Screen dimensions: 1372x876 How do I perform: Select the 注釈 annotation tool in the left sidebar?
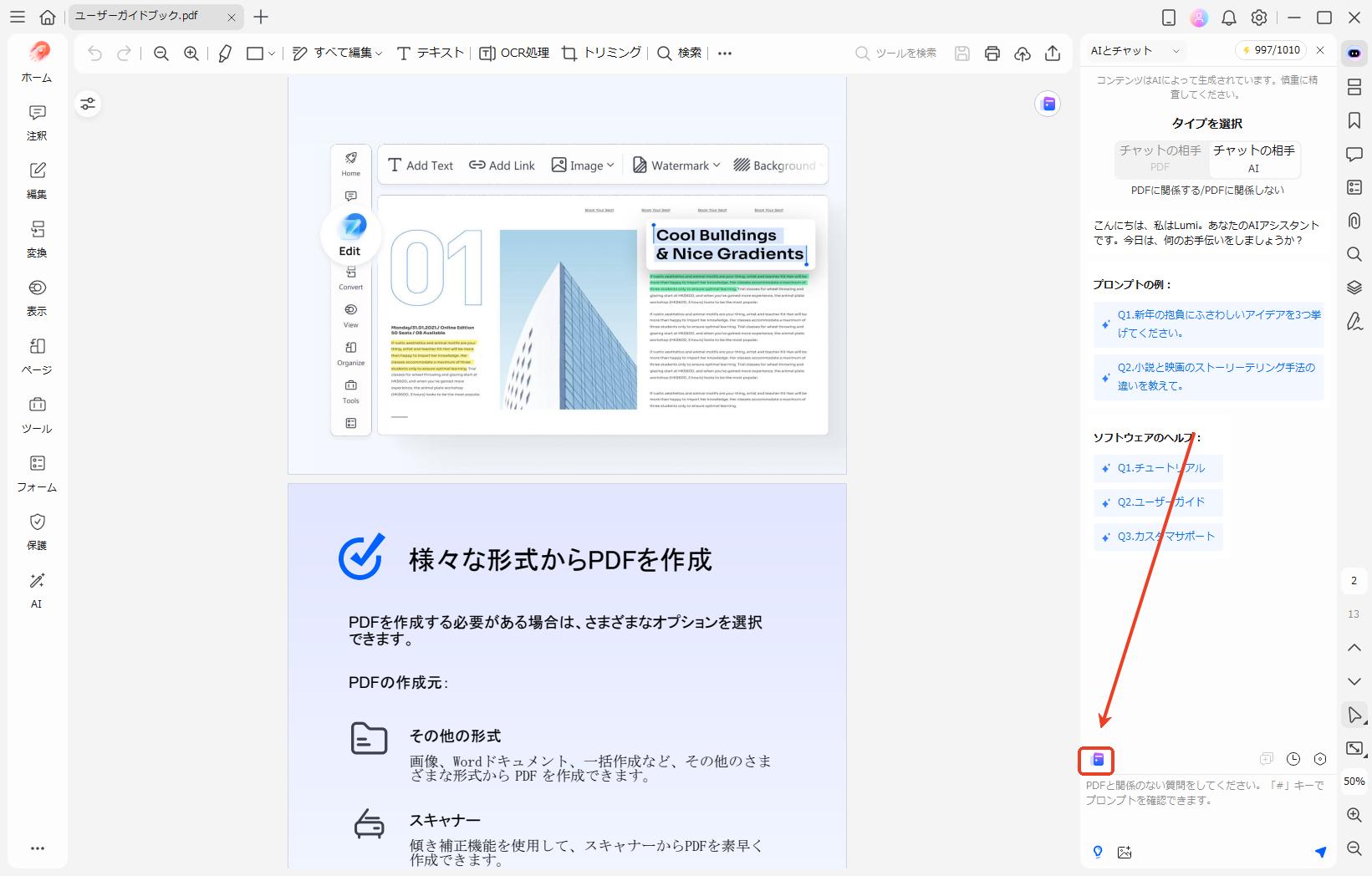36,122
